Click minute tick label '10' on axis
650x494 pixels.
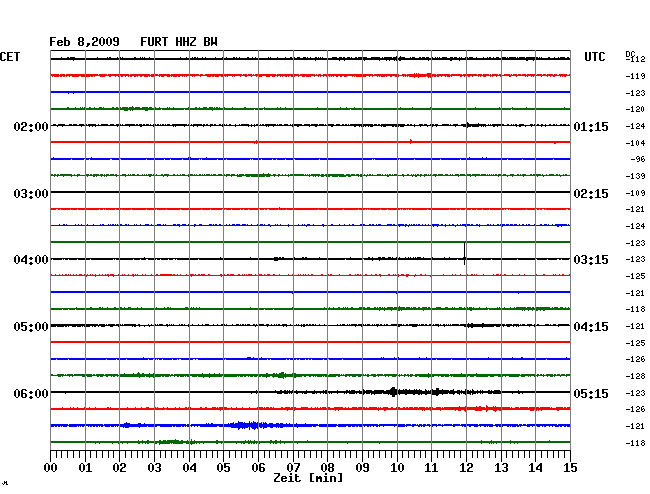[397, 467]
